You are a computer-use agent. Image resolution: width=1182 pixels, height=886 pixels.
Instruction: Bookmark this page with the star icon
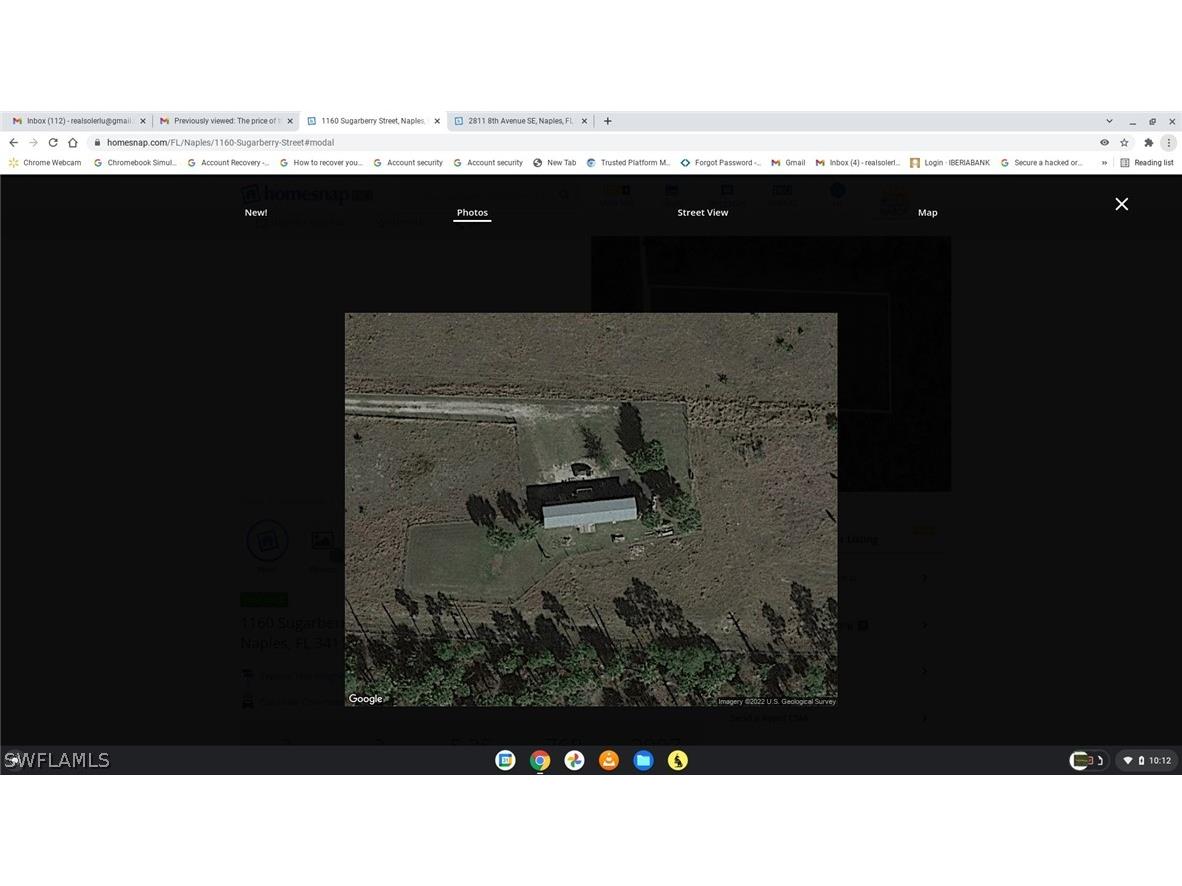1124,143
